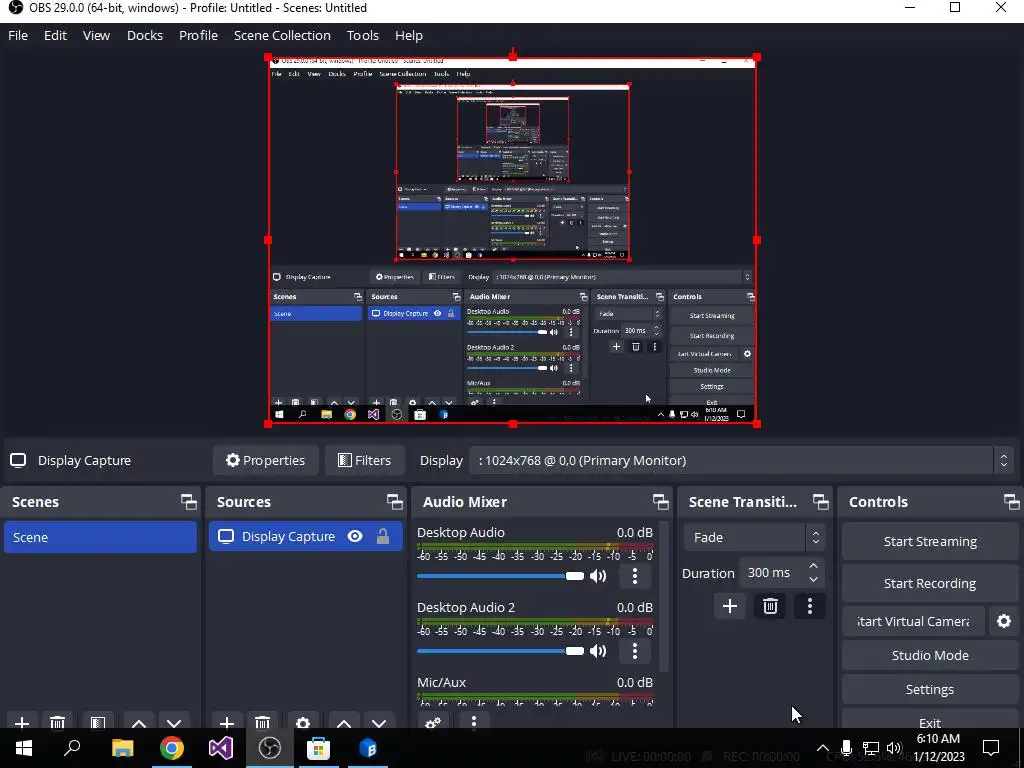Add a new scene with plus icon
Screen dimensions: 1024x768
tap(22, 722)
